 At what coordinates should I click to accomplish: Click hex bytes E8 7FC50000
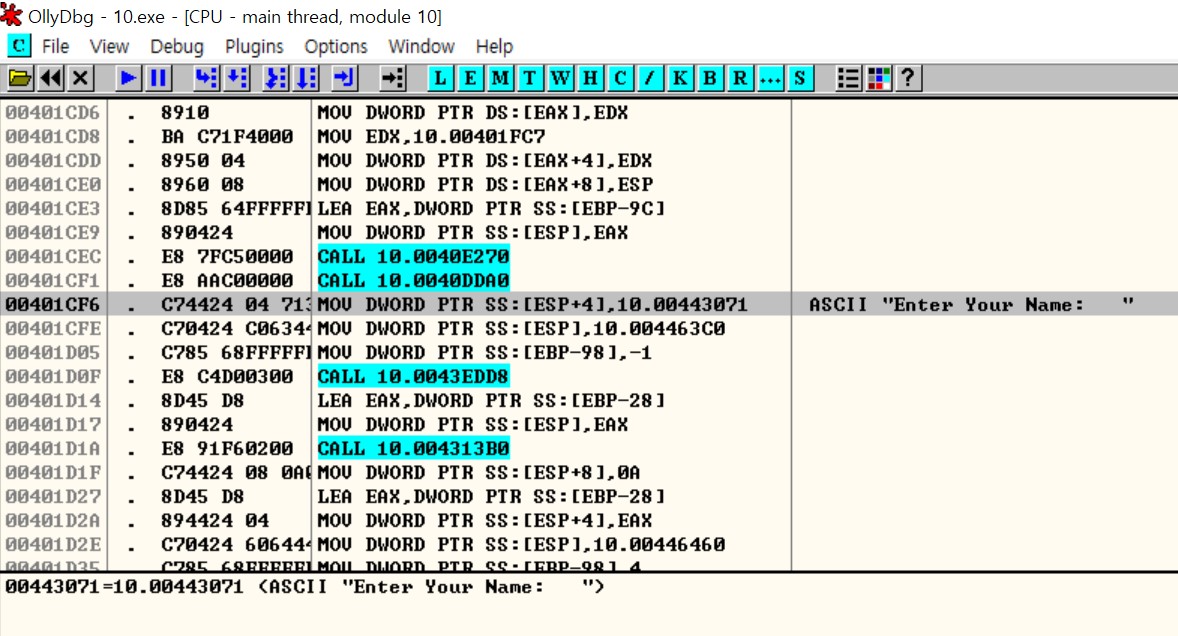(x=227, y=257)
